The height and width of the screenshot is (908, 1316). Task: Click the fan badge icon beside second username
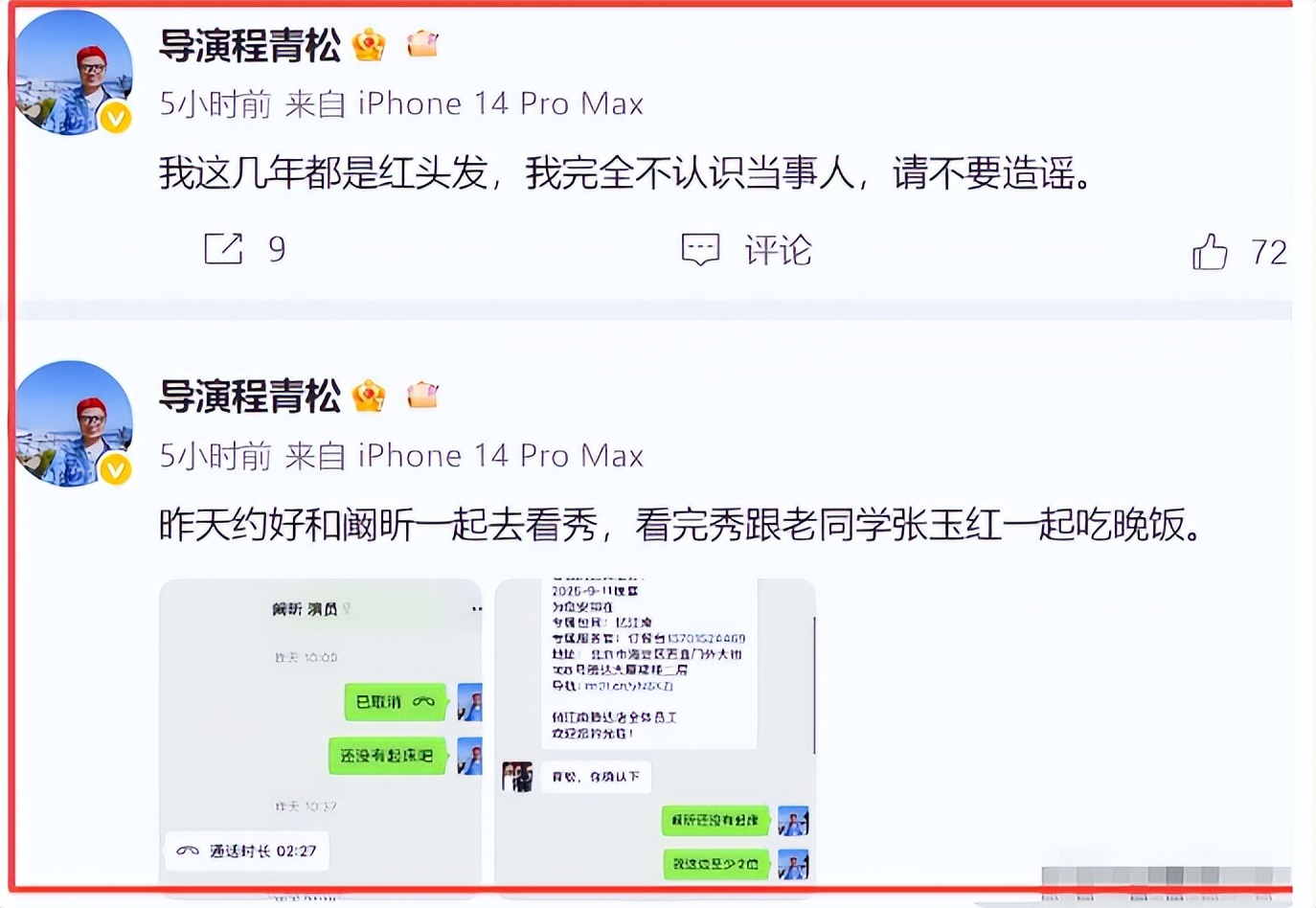422,394
